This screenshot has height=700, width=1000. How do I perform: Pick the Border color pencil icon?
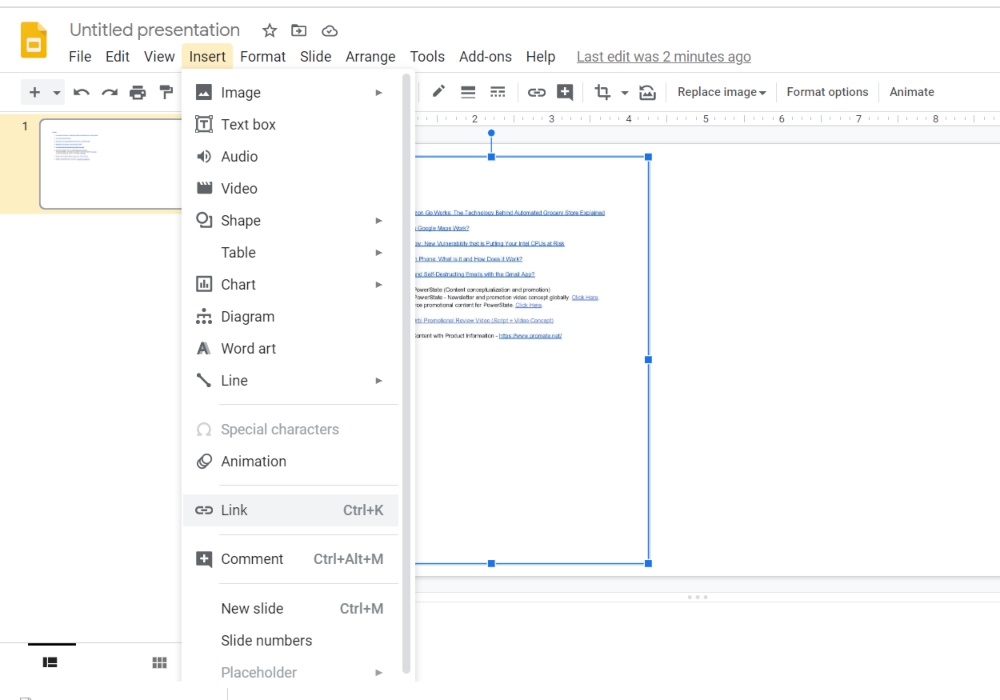[438, 91]
